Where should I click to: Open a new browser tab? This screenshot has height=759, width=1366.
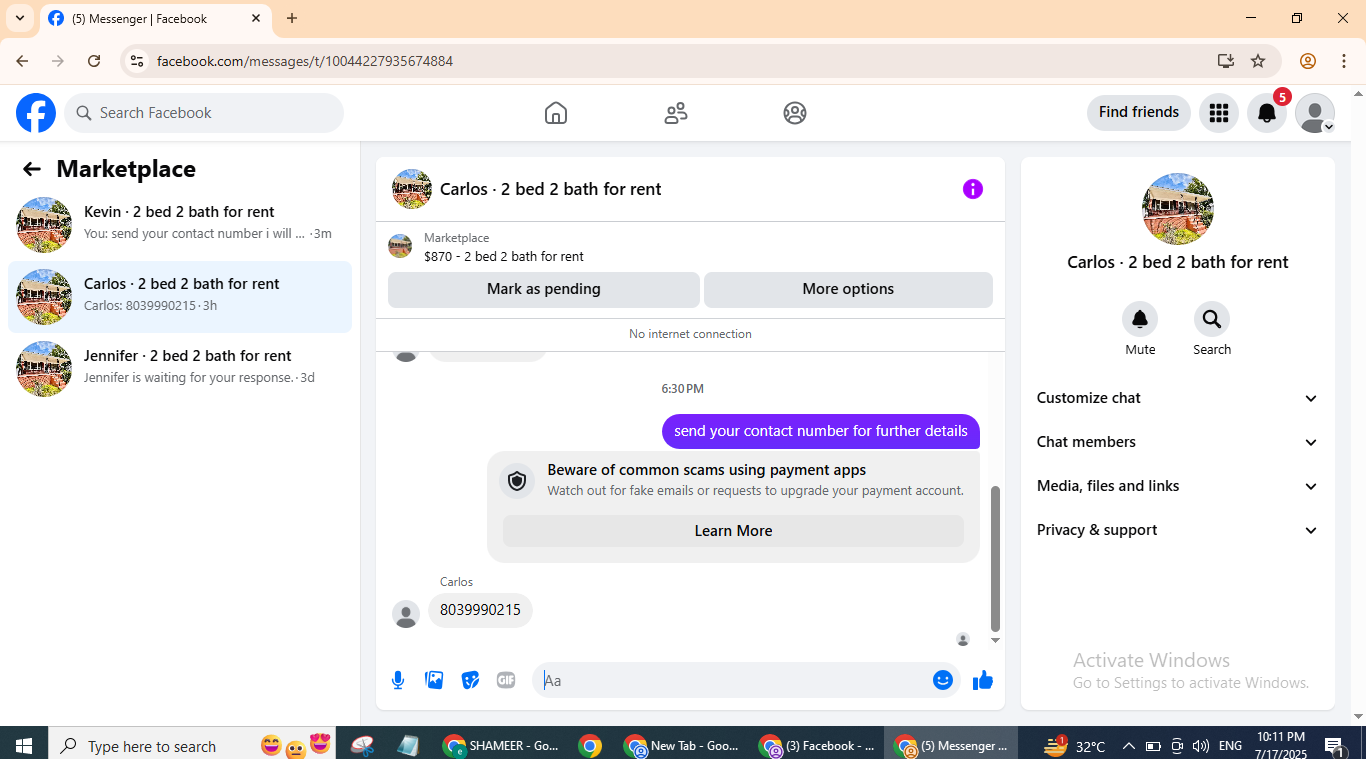292,18
